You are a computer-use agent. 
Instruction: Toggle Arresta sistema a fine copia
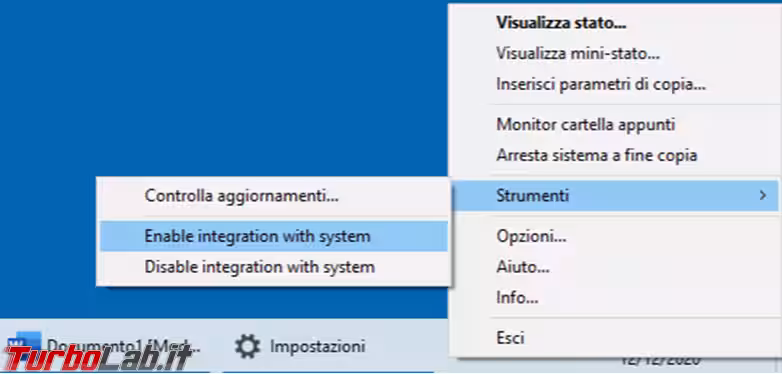[612, 155]
